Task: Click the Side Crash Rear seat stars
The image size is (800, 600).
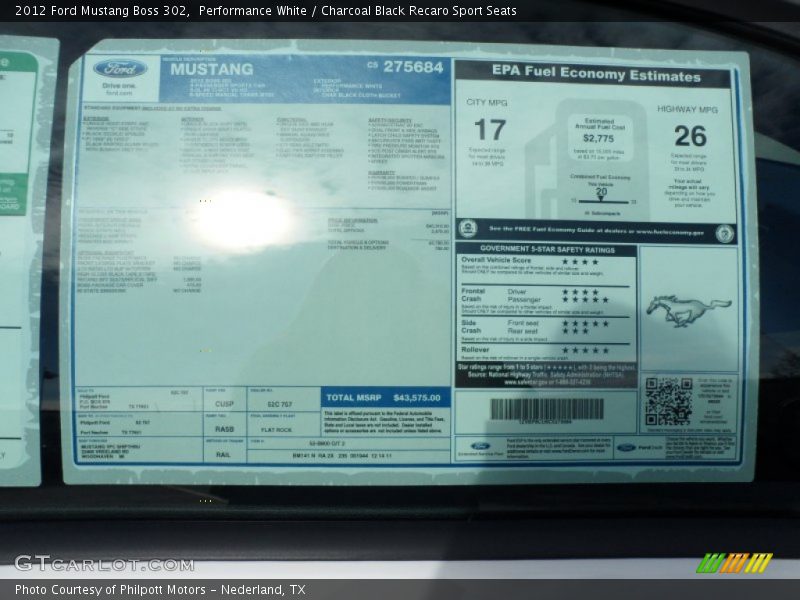Action: click(x=575, y=331)
